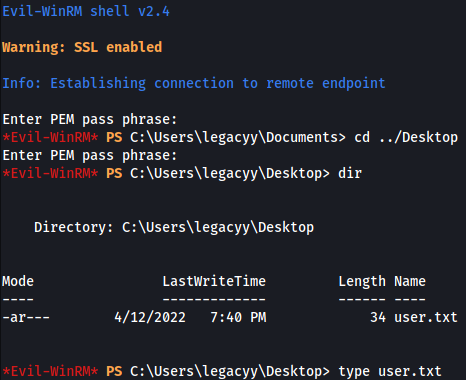This screenshot has width=466, height=380.
Task: Click the Directory path C:\Users\legacyy\Desktop
Action: [218, 227]
